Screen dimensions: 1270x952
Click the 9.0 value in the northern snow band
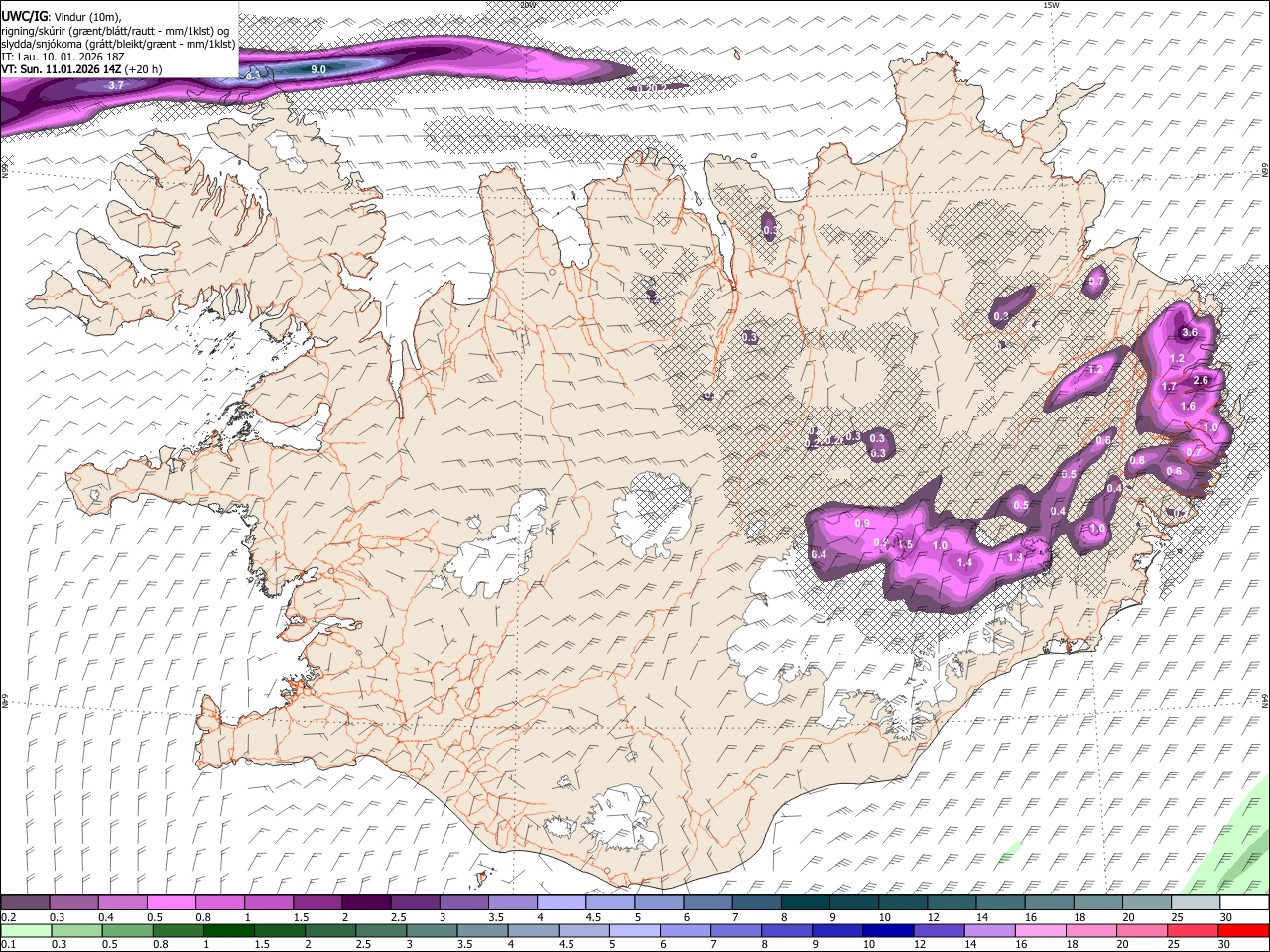(x=318, y=70)
